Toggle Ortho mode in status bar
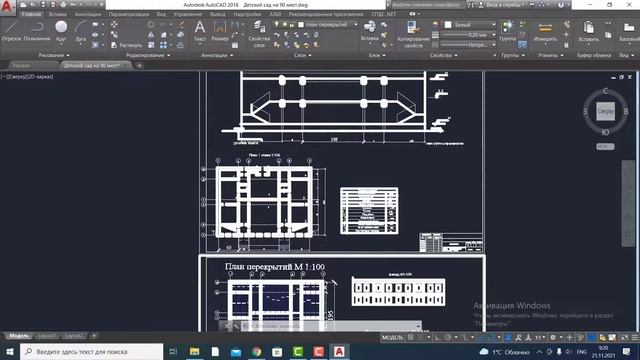640x360 pixels. click(x=438, y=338)
